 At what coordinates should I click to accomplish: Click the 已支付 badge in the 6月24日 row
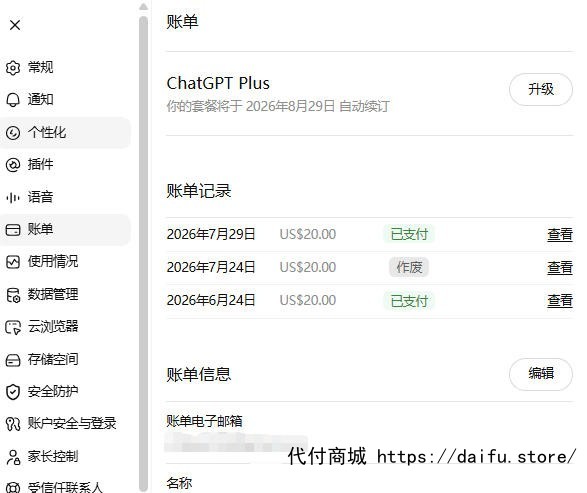click(x=409, y=301)
